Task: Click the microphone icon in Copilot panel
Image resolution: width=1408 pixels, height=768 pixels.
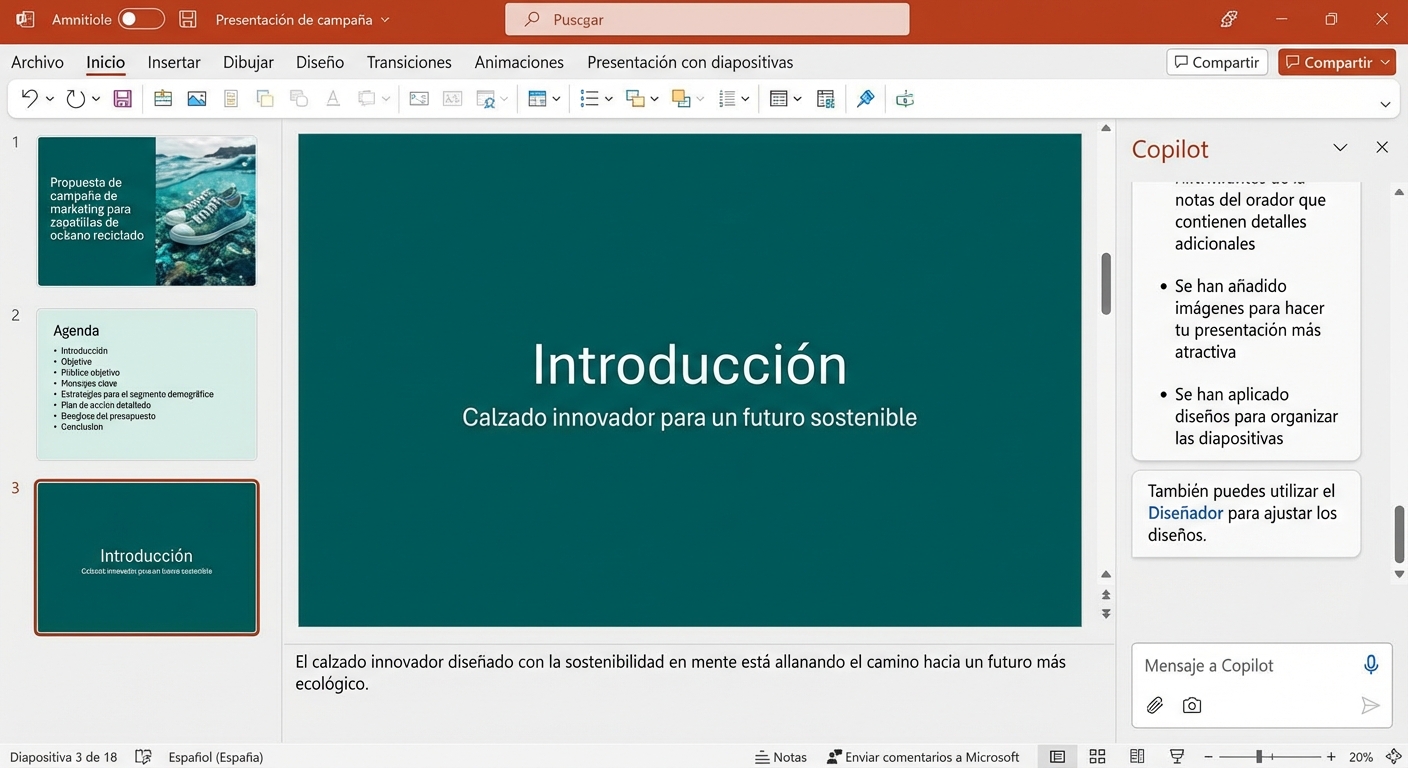Action: (x=1371, y=664)
